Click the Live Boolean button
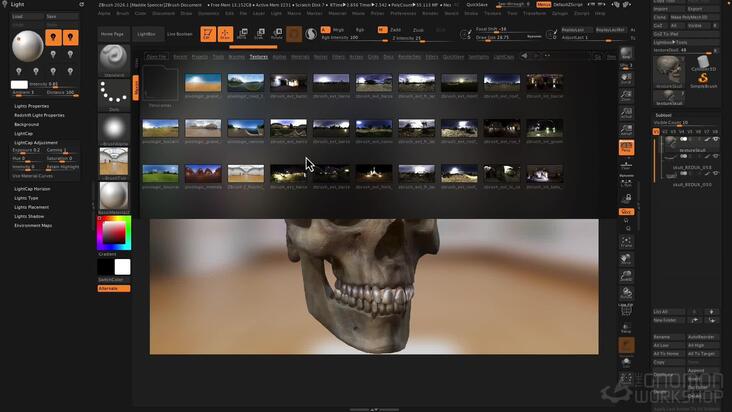This screenshot has height=412, width=732. point(180,34)
